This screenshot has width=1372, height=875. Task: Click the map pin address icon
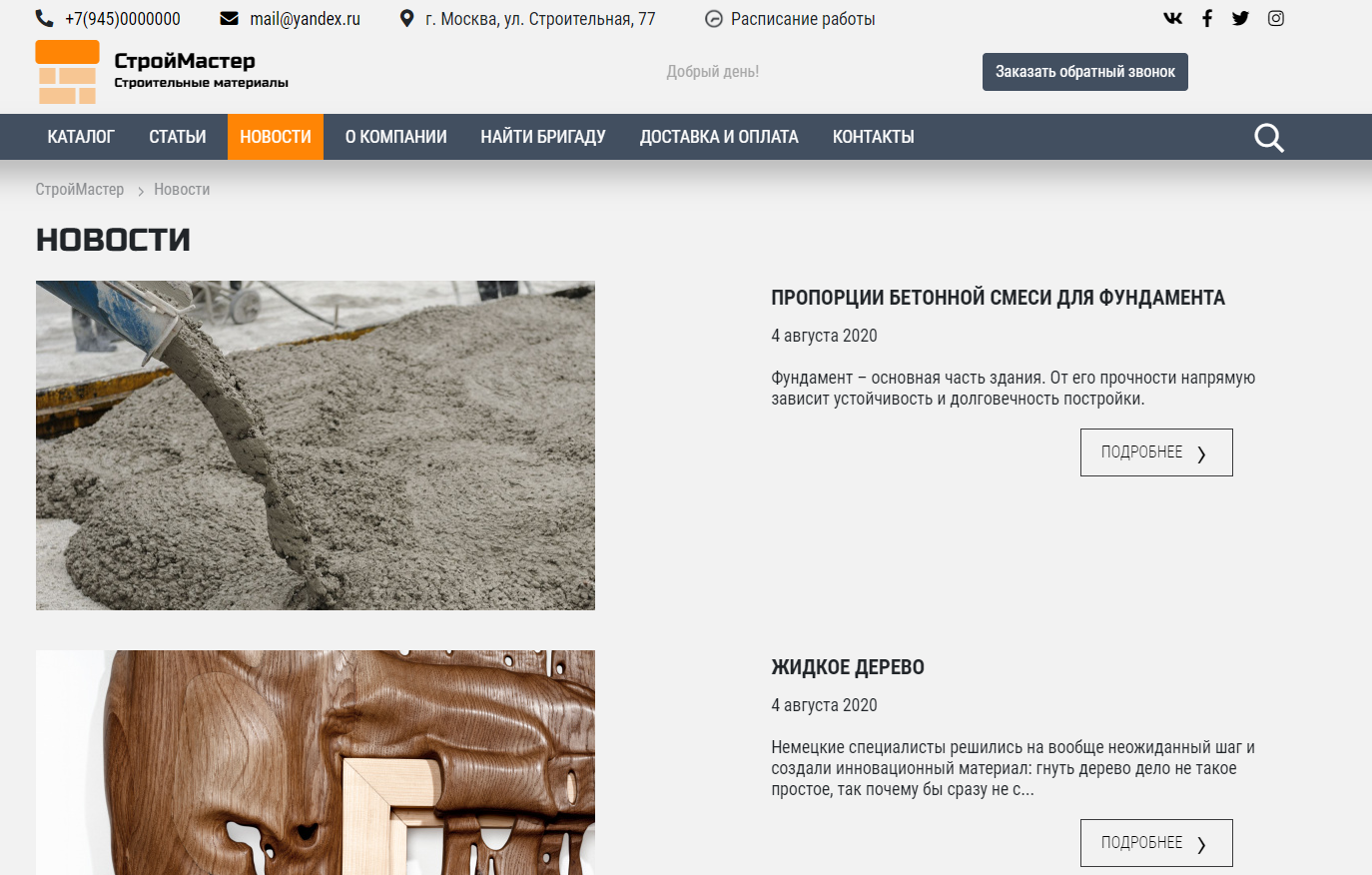click(x=406, y=19)
